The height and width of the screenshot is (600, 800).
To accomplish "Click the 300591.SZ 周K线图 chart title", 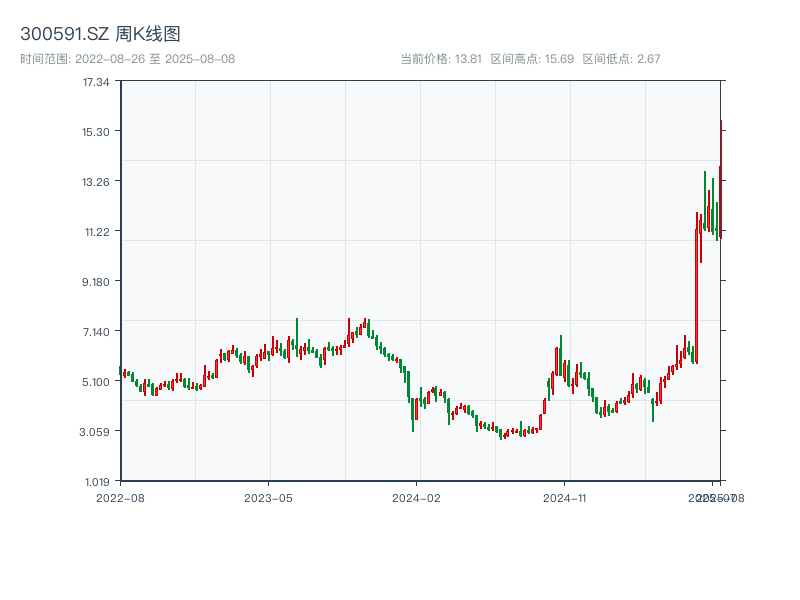I will 100,35.
